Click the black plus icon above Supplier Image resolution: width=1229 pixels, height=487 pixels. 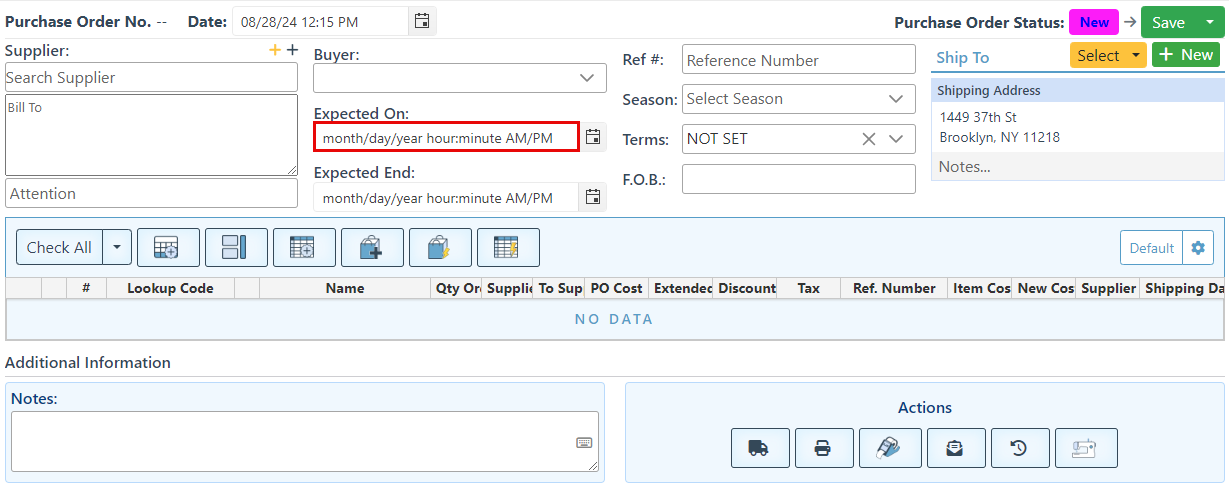[x=292, y=50]
